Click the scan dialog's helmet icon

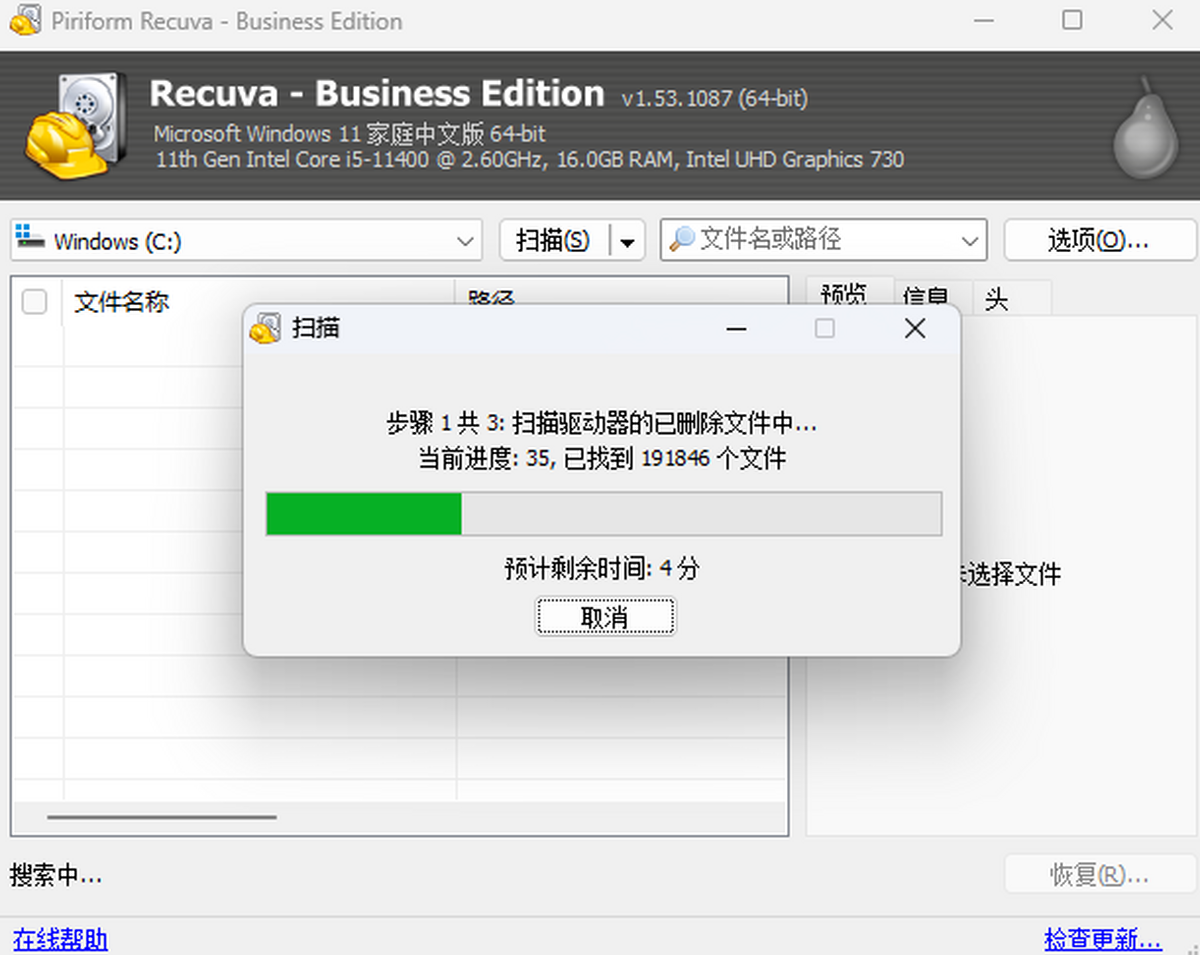pyautogui.click(x=265, y=328)
